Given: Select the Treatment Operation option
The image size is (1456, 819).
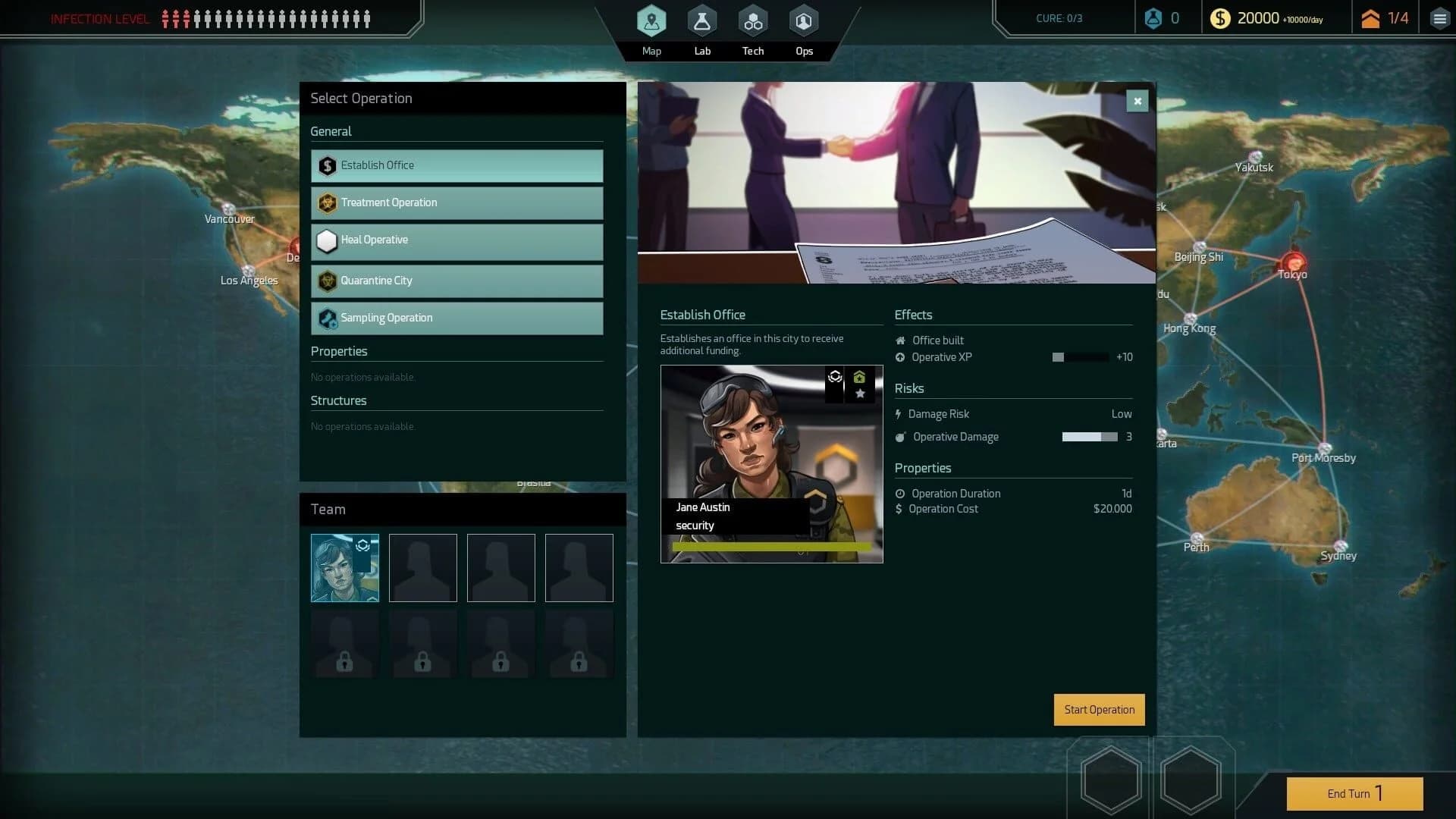Looking at the screenshot, I should (456, 202).
